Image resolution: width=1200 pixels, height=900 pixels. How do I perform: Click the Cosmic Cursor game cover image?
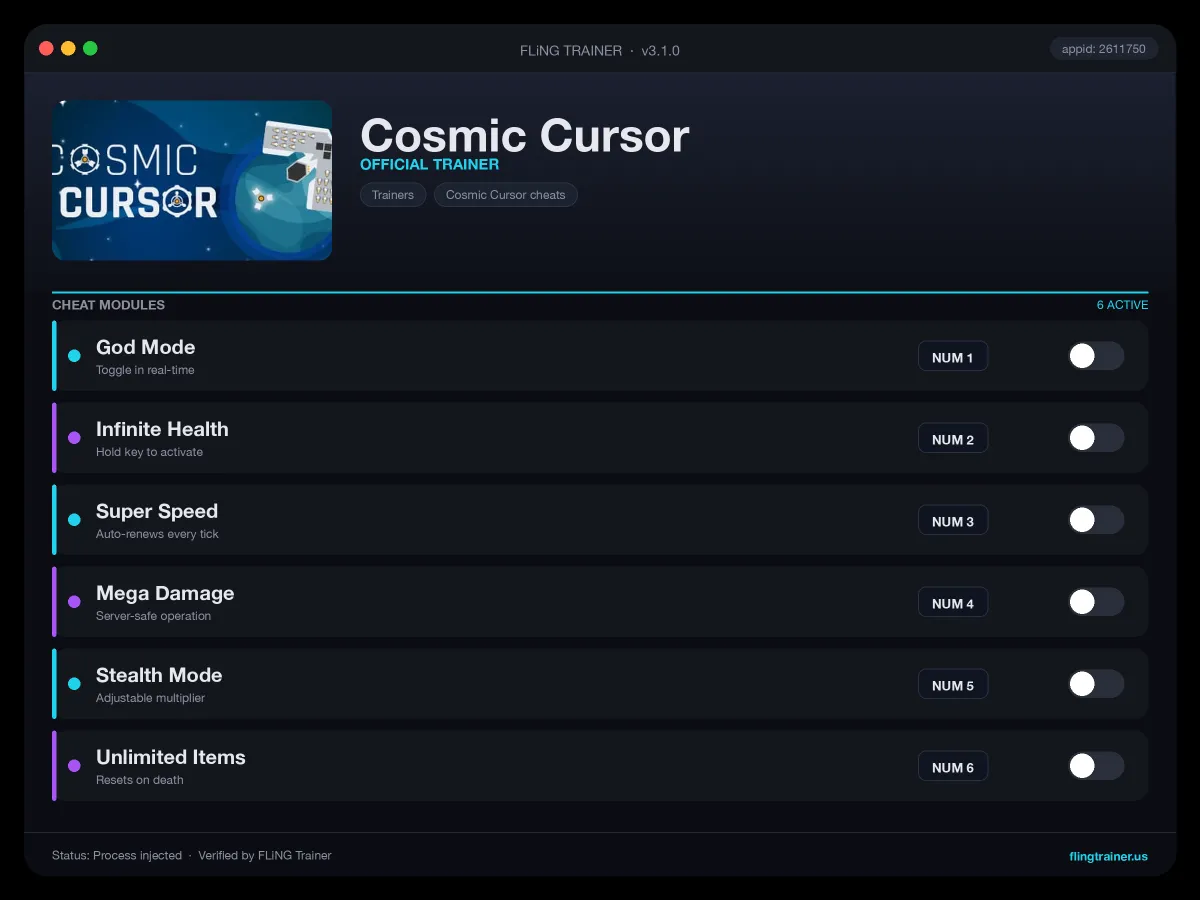tap(192, 180)
